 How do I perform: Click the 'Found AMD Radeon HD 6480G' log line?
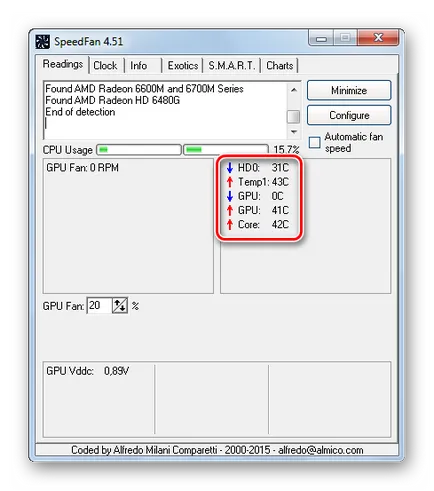pos(112,100)
